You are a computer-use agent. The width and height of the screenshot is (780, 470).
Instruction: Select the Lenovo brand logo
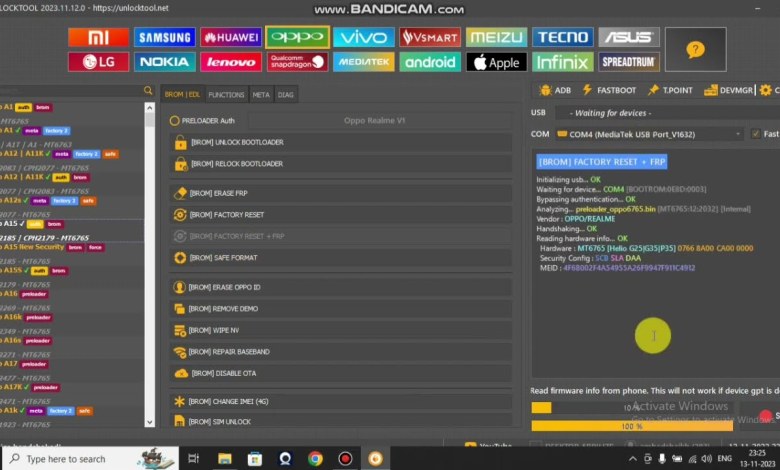[x=231, y=62]
